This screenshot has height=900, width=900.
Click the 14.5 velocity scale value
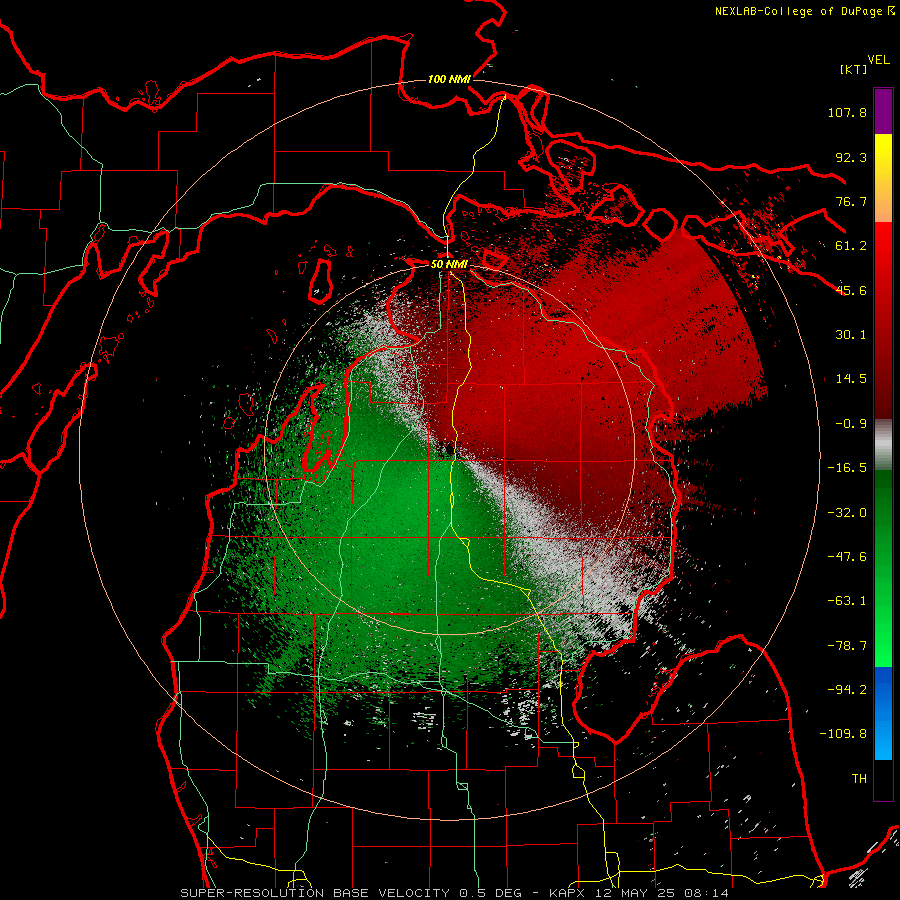tap(851, 379)
